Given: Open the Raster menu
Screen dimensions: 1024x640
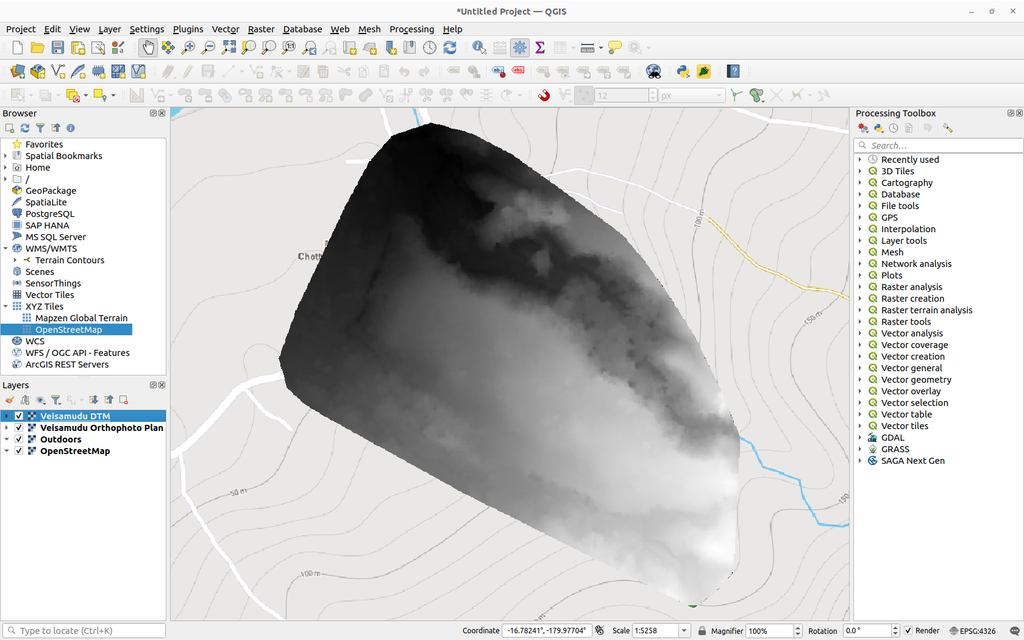Looking at the screenshot, I should pyautogui.click(x=260, y=29).
